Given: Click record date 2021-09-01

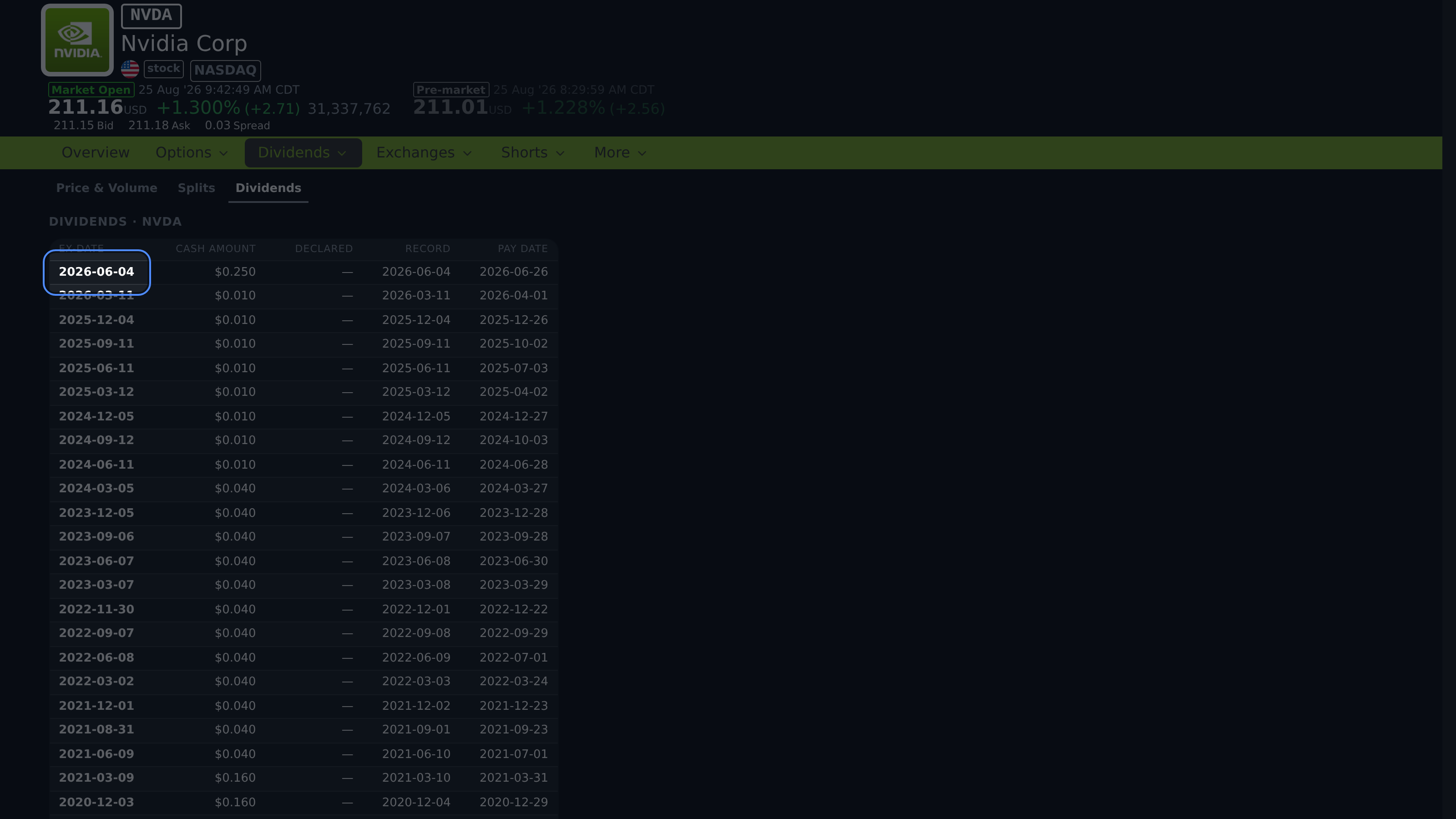Looking at the screenshot, I should (x=416, y=729).
